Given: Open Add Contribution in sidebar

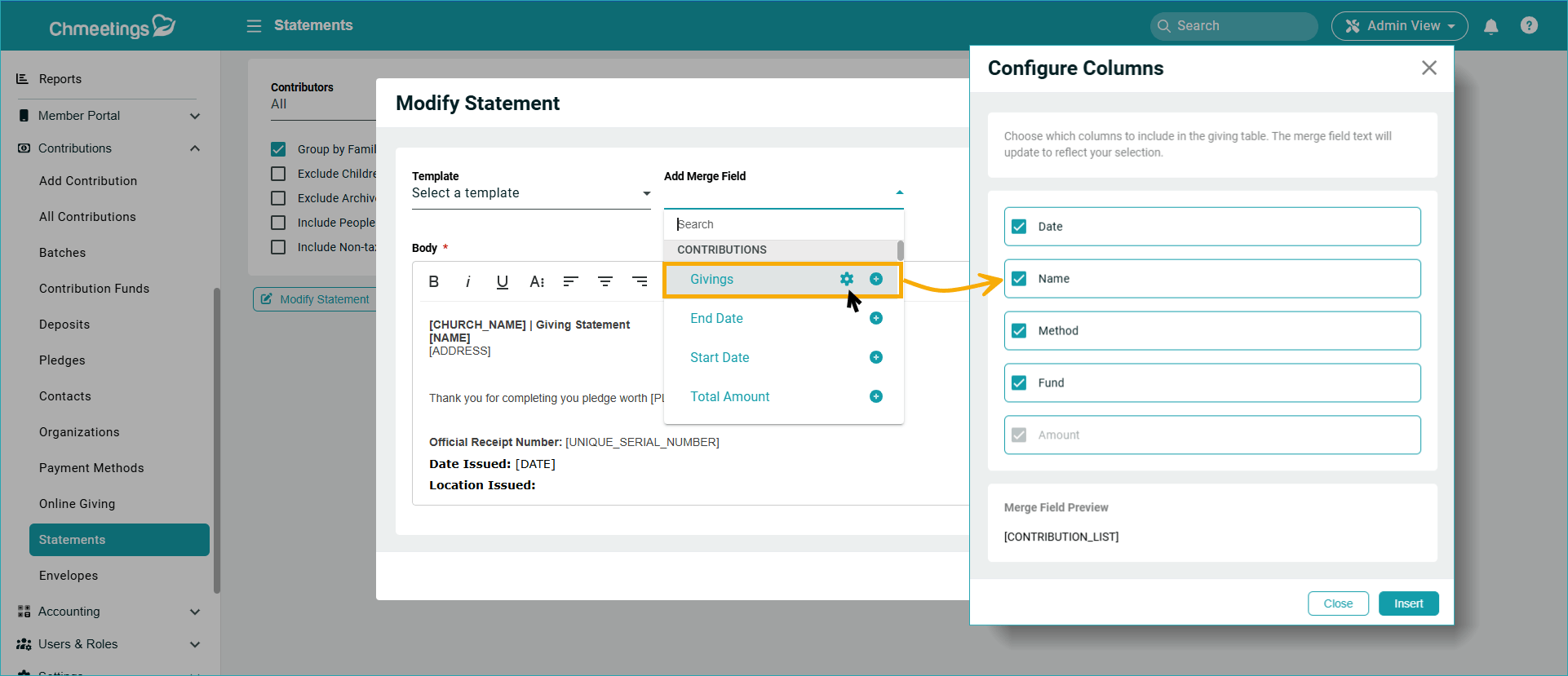Looking at the screenshot, I should [88, 181].
